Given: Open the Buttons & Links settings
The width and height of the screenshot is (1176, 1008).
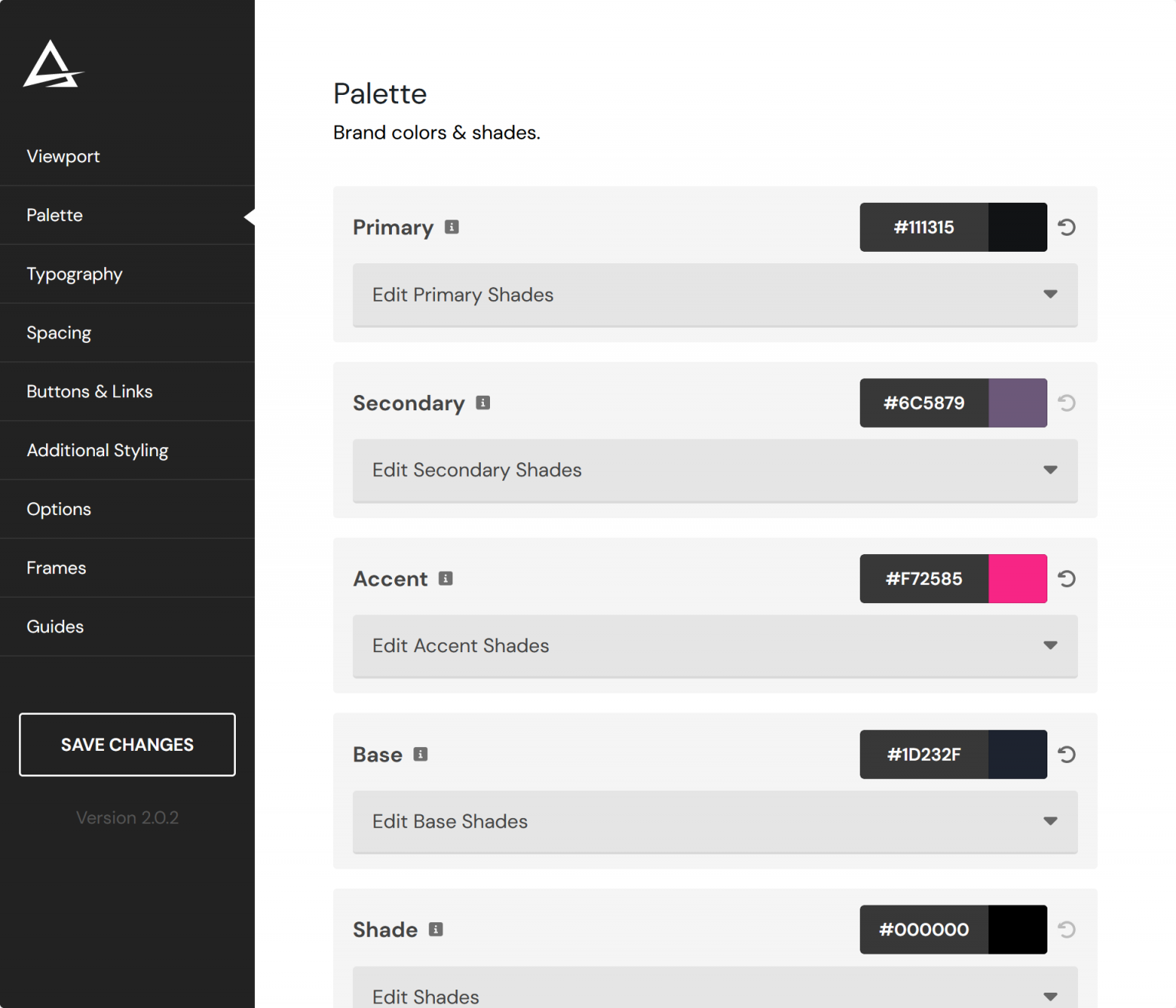Looking at the screenshot, I should tap(90, 391).
